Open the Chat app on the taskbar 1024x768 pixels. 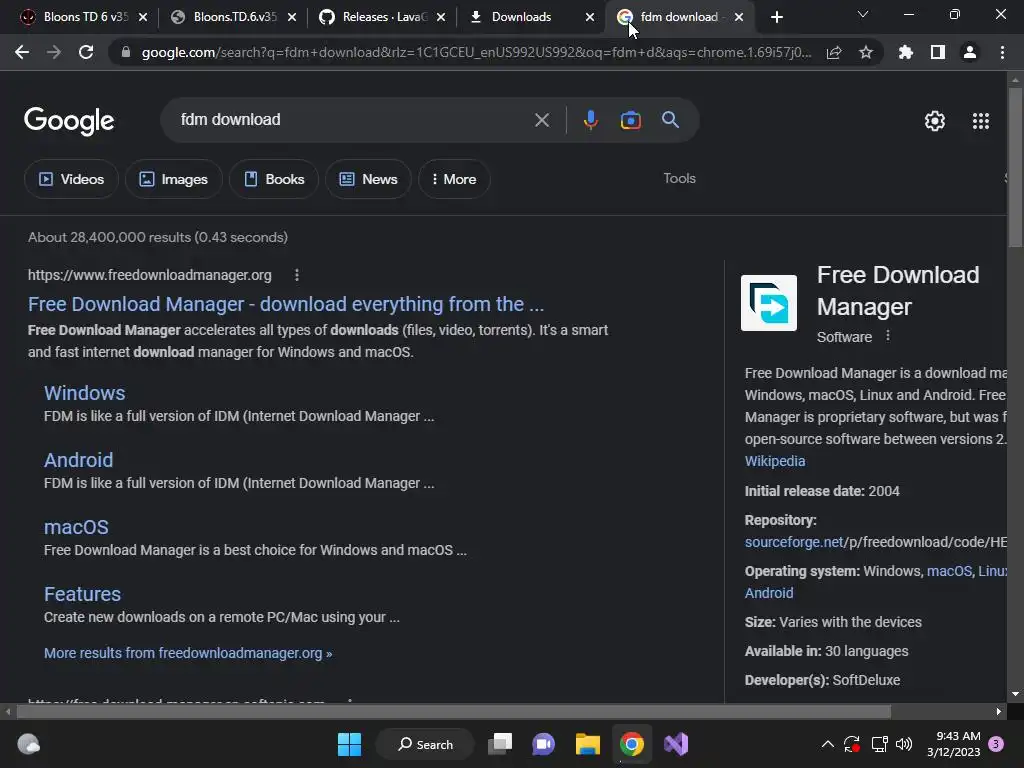543,744
